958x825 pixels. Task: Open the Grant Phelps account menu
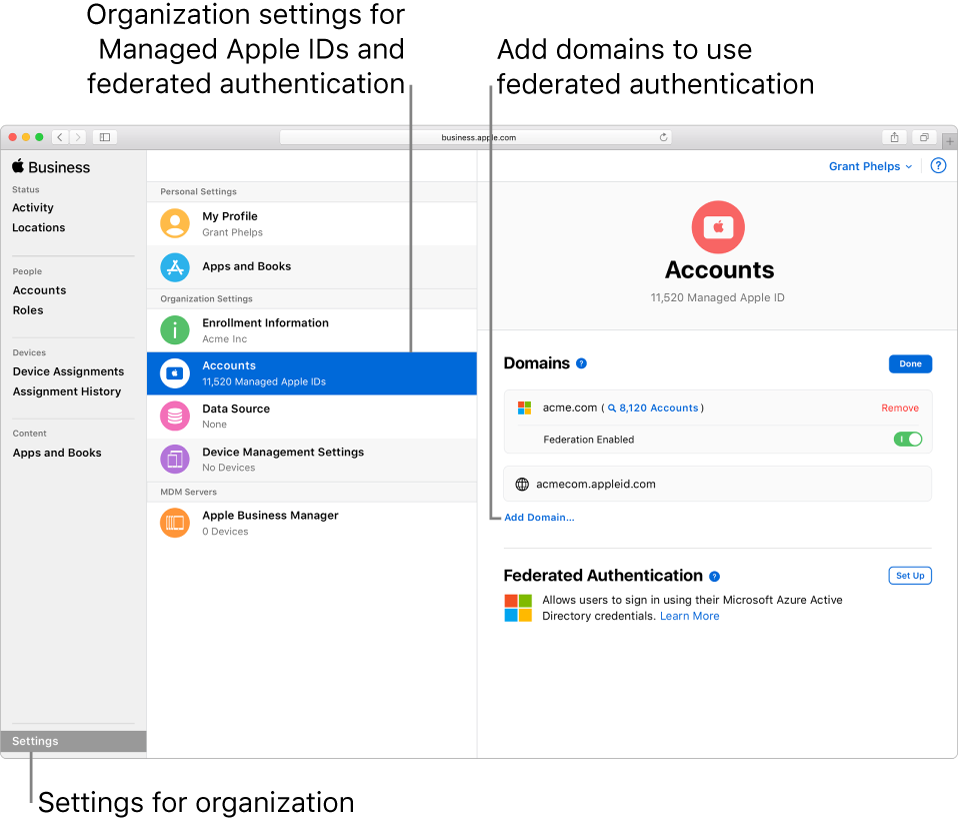tap(870, 166)
